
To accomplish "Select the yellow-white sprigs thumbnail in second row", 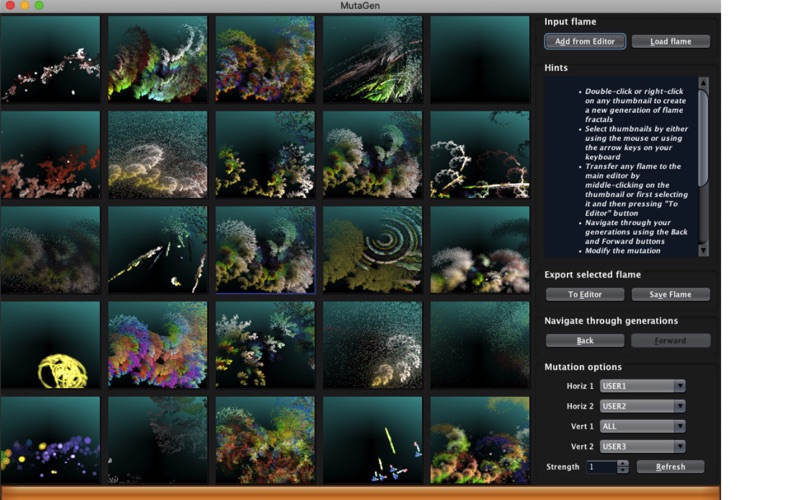I will click(265, 155).
